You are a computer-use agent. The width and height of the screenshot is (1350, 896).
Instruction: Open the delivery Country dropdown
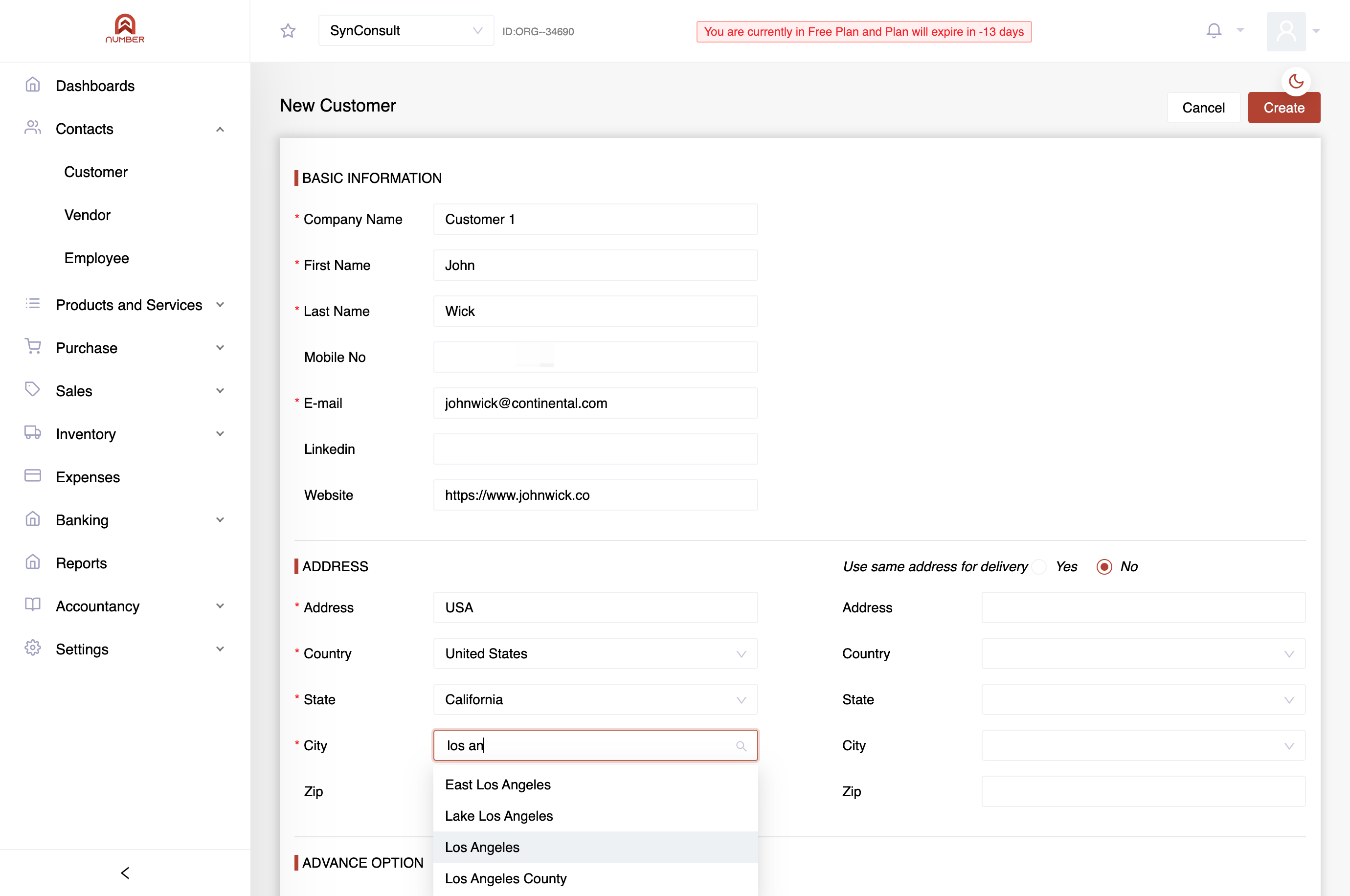(1143, 654)
